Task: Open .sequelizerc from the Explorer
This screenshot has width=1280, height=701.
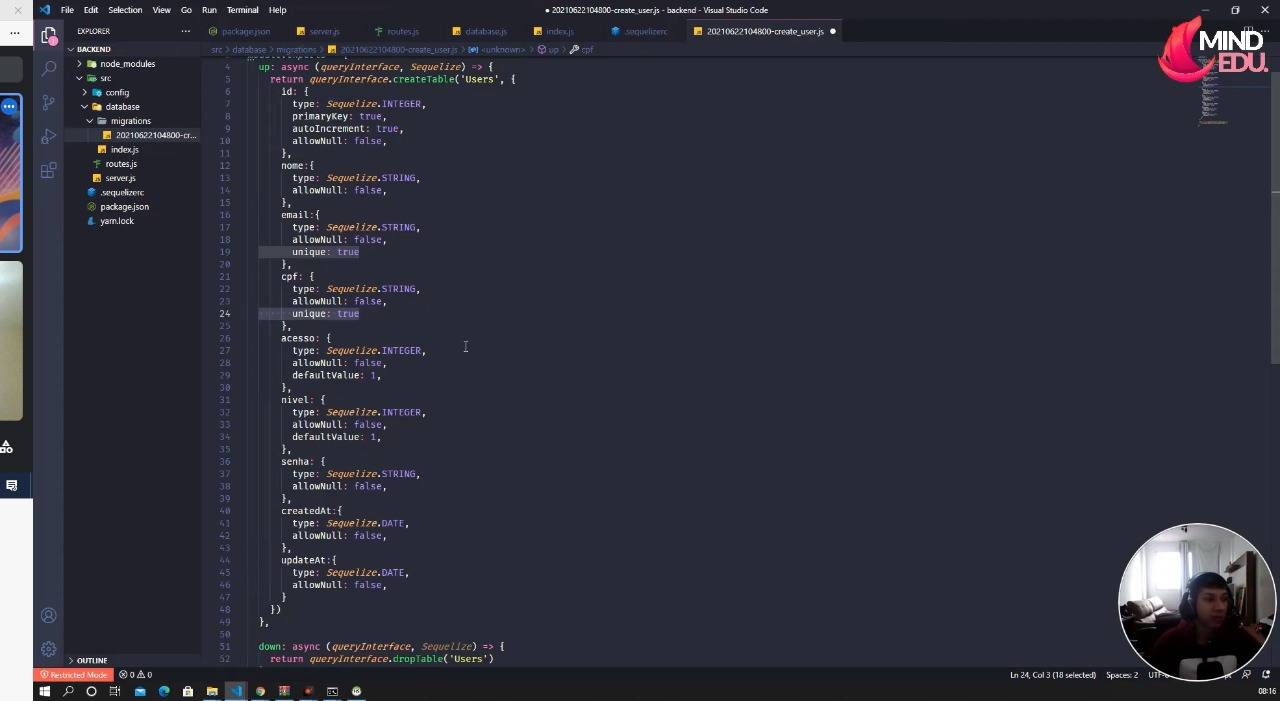Action: pyautogui.click(x=121, y=192)
